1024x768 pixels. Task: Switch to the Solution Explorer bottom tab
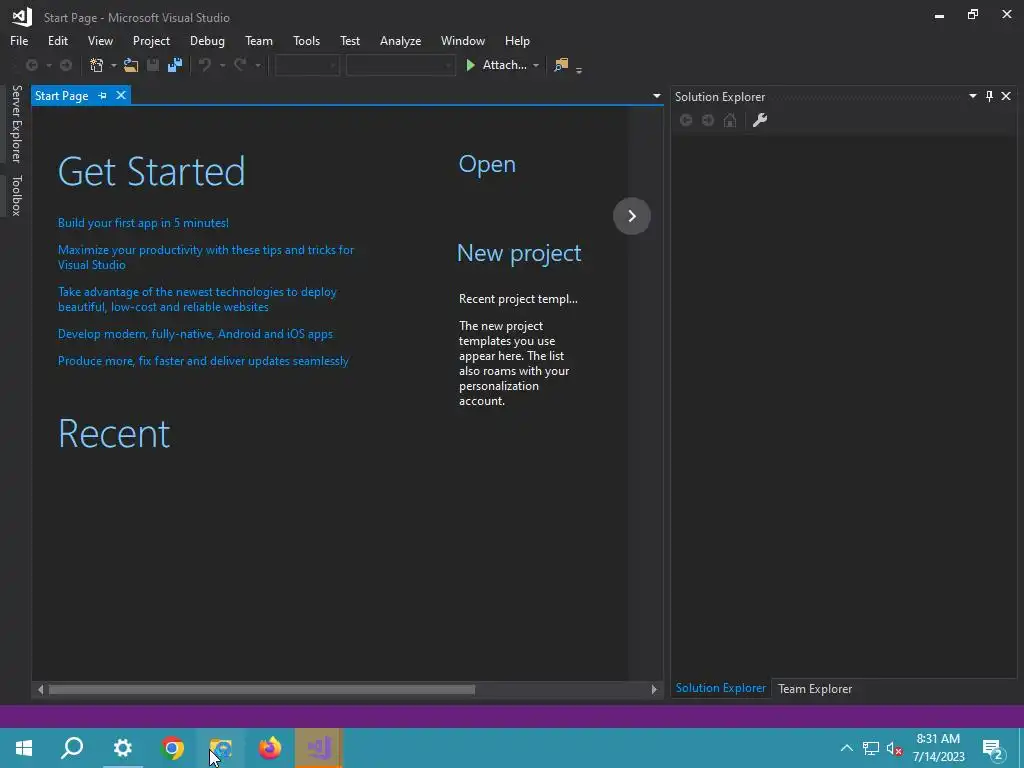[720, 688]
